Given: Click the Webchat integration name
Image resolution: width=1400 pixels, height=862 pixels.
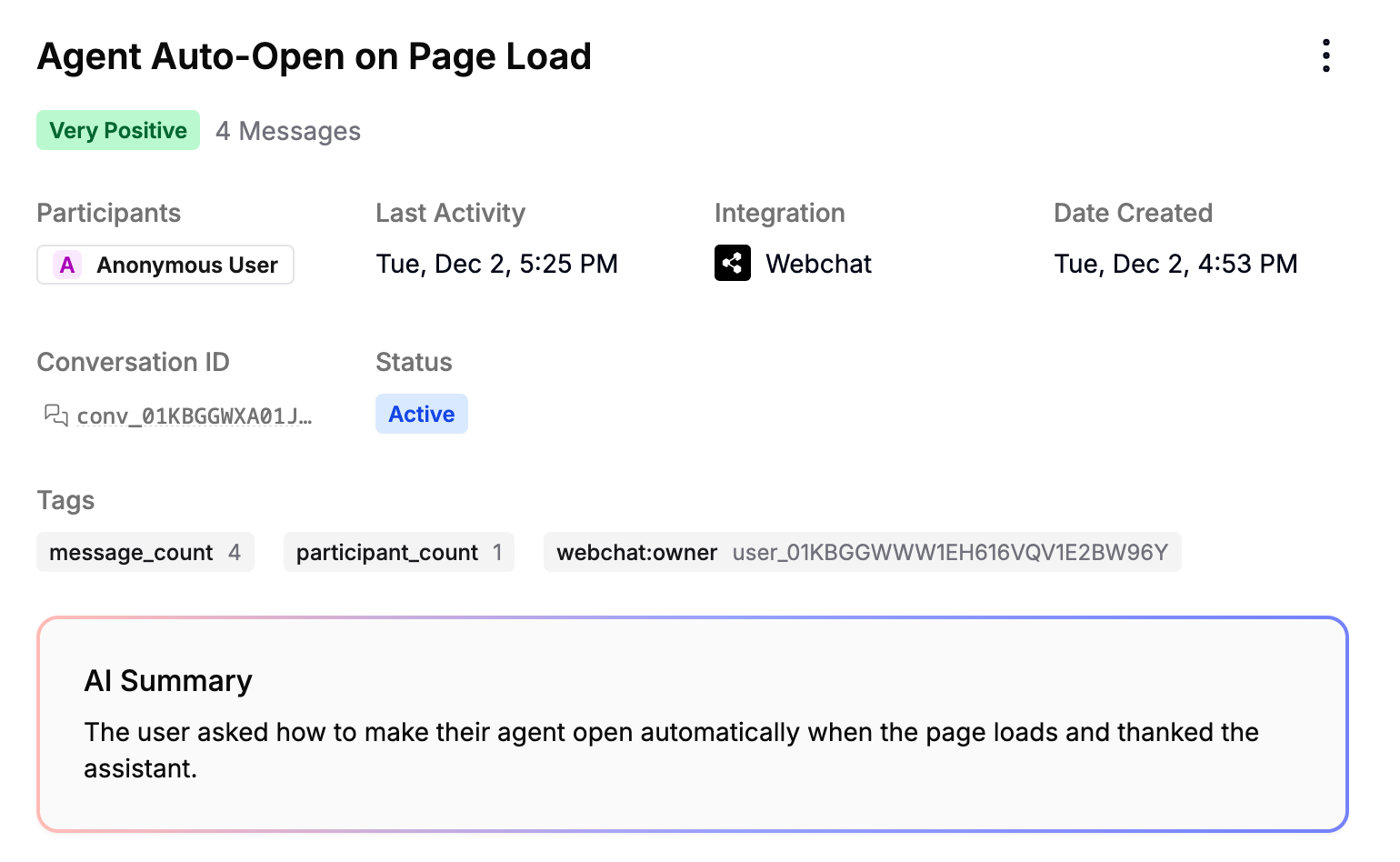Looking at the screenshot, I should click(818, 264).
